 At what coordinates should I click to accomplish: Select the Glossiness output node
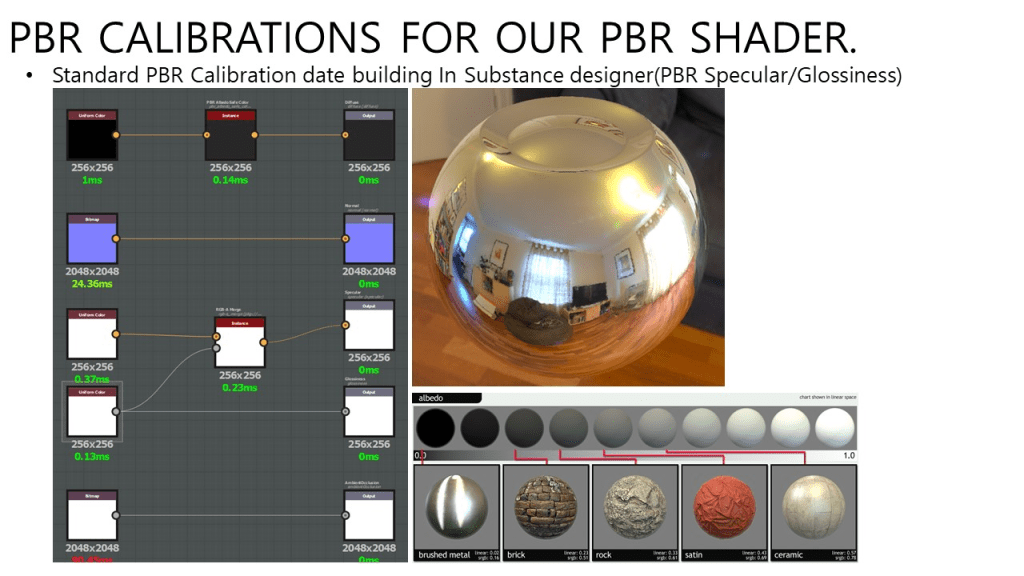pyautogui.click(x=369, y=411)
